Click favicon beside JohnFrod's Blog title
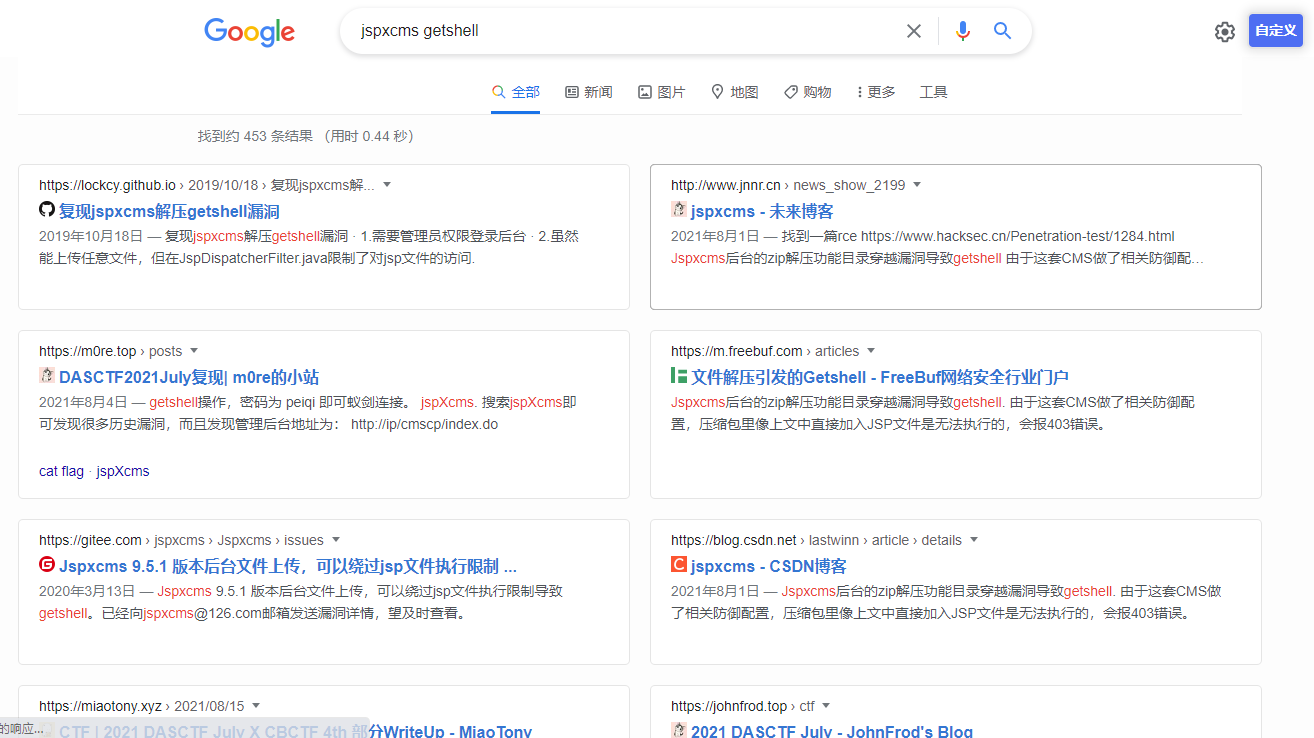Screen dimensions: 1314x738 [679, 730]
